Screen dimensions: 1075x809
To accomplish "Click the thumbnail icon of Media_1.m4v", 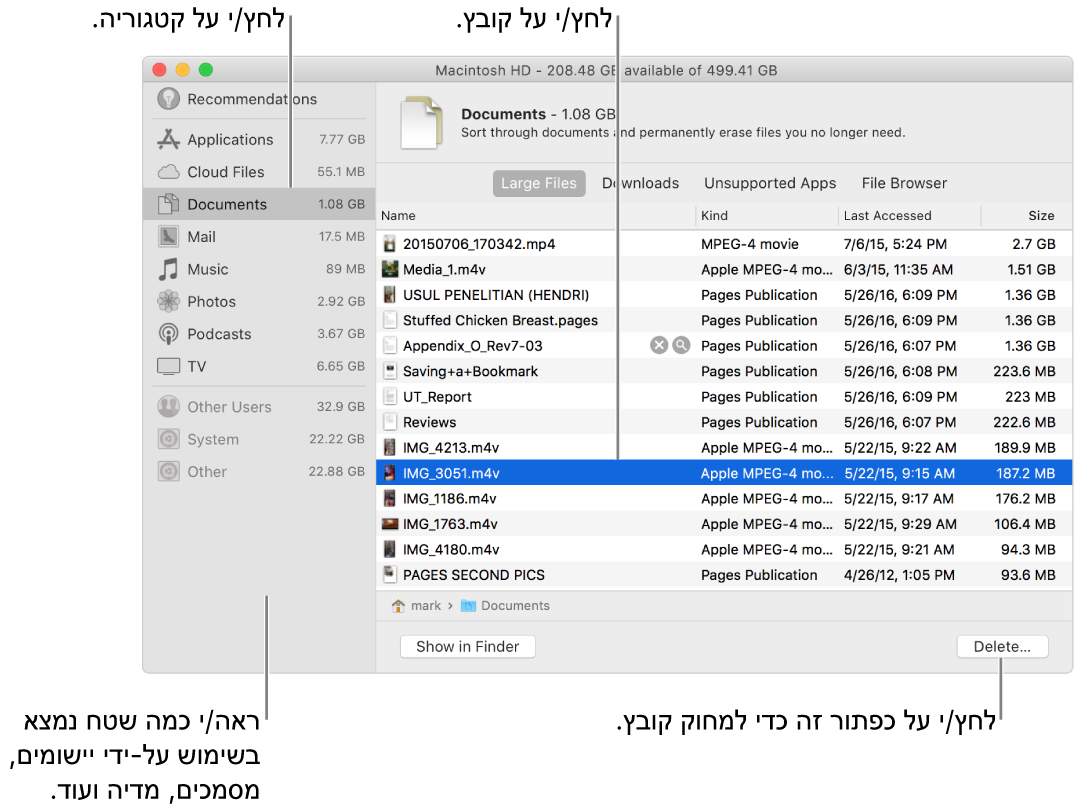I will pyautogui.click(x=389, y=269).
